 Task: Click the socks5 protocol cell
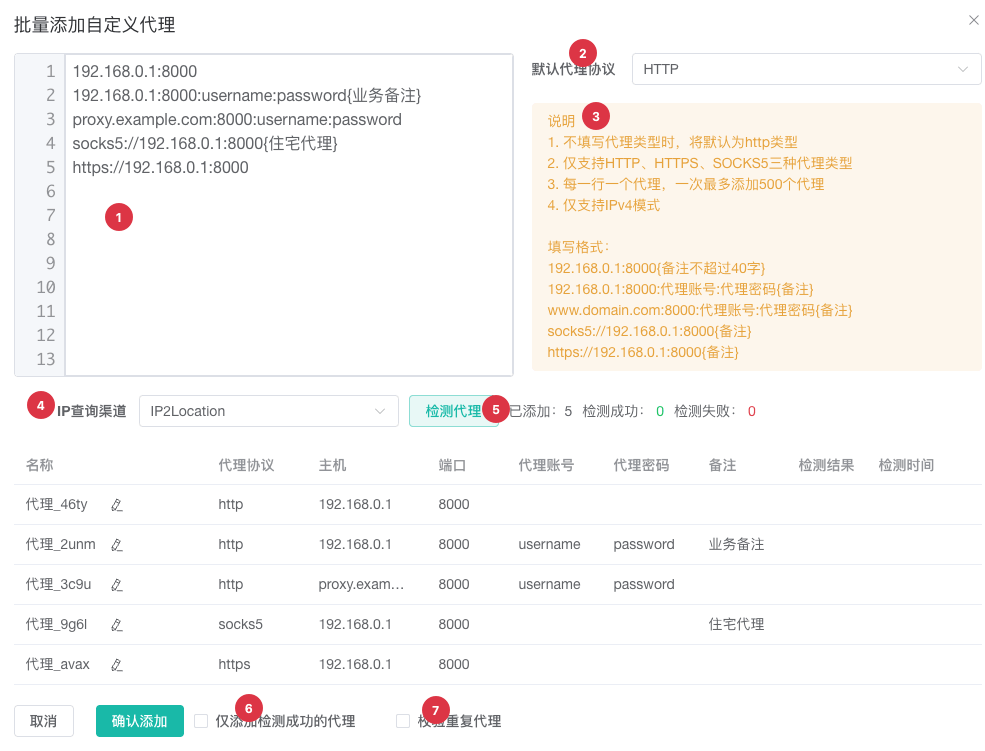coord(240,625)
